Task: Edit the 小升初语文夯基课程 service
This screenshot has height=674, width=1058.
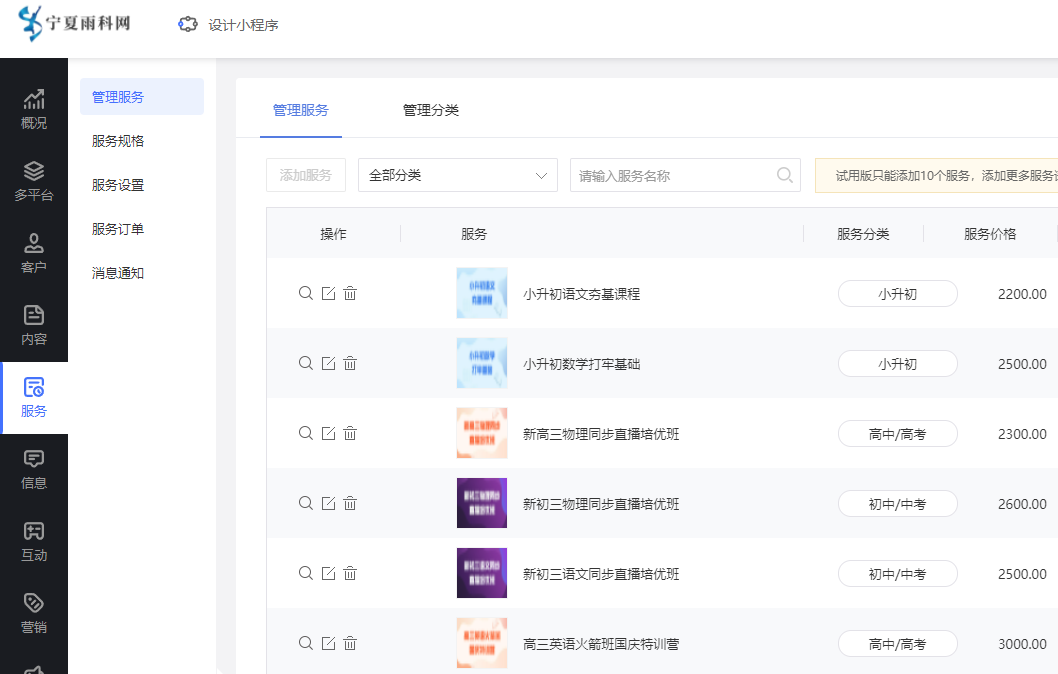Action: 329,293
